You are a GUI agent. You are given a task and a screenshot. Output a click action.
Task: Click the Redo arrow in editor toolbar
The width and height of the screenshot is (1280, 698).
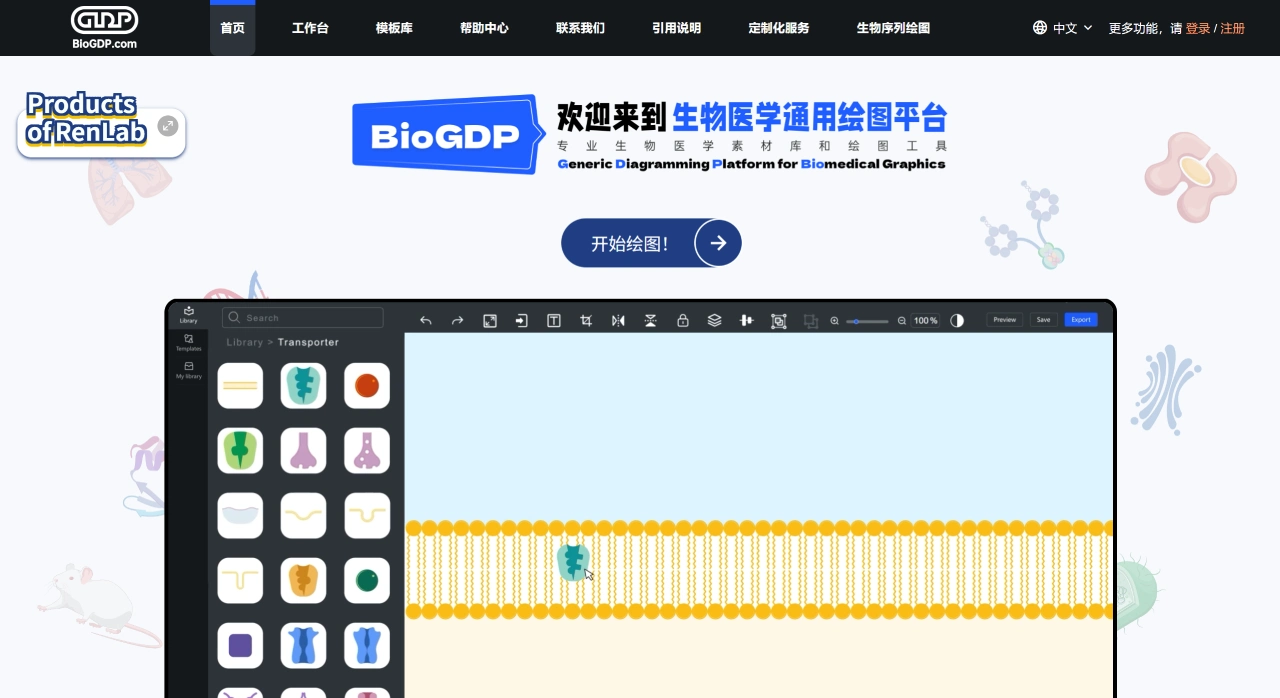[458, 321]
